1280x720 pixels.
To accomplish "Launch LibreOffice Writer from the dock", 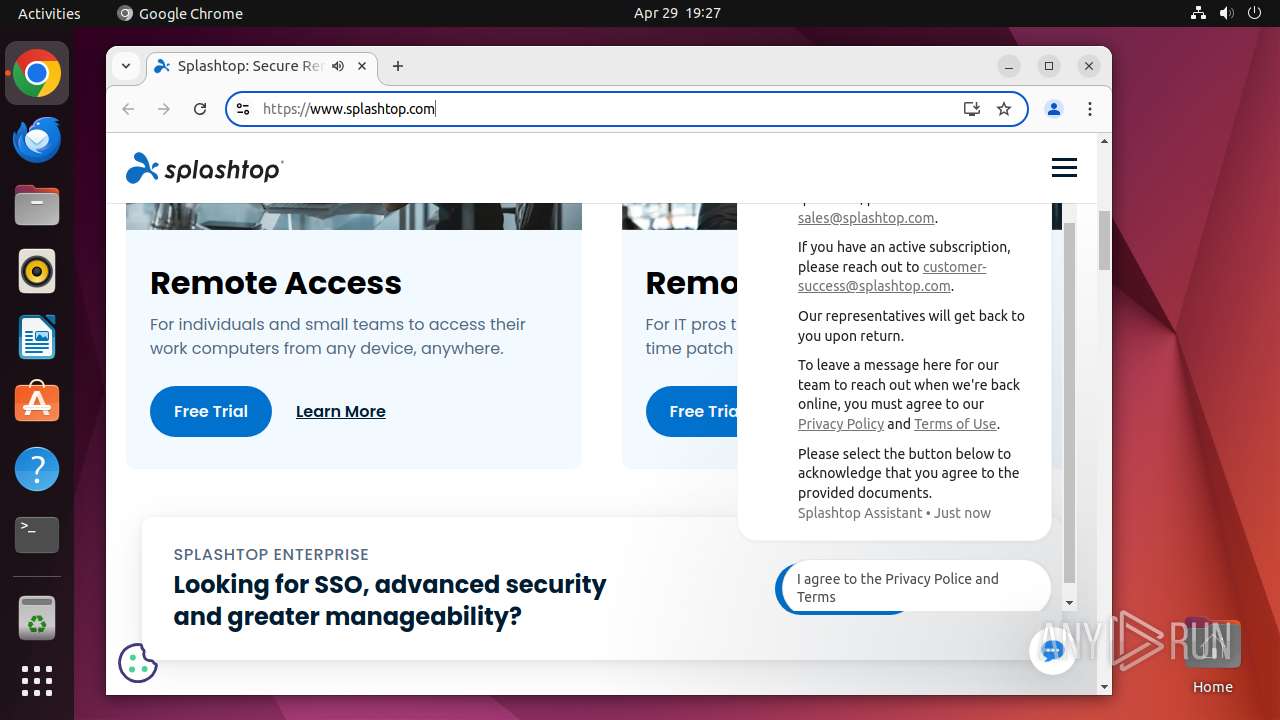I will (x=37, y=338).
